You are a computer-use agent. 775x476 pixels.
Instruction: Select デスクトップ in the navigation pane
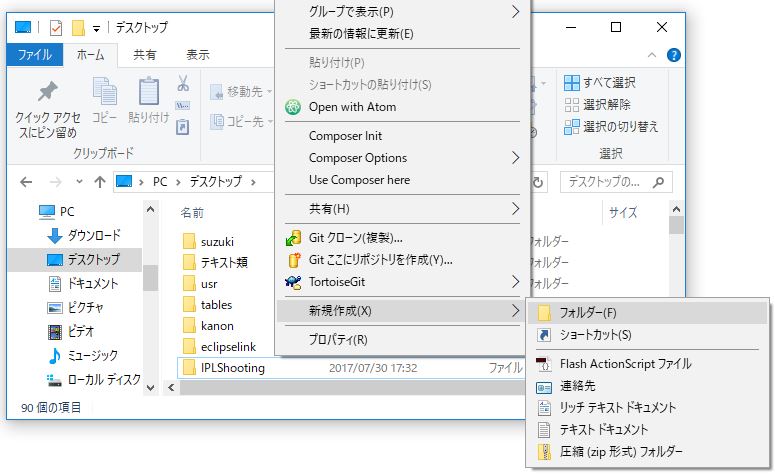[x=76, y=259]
